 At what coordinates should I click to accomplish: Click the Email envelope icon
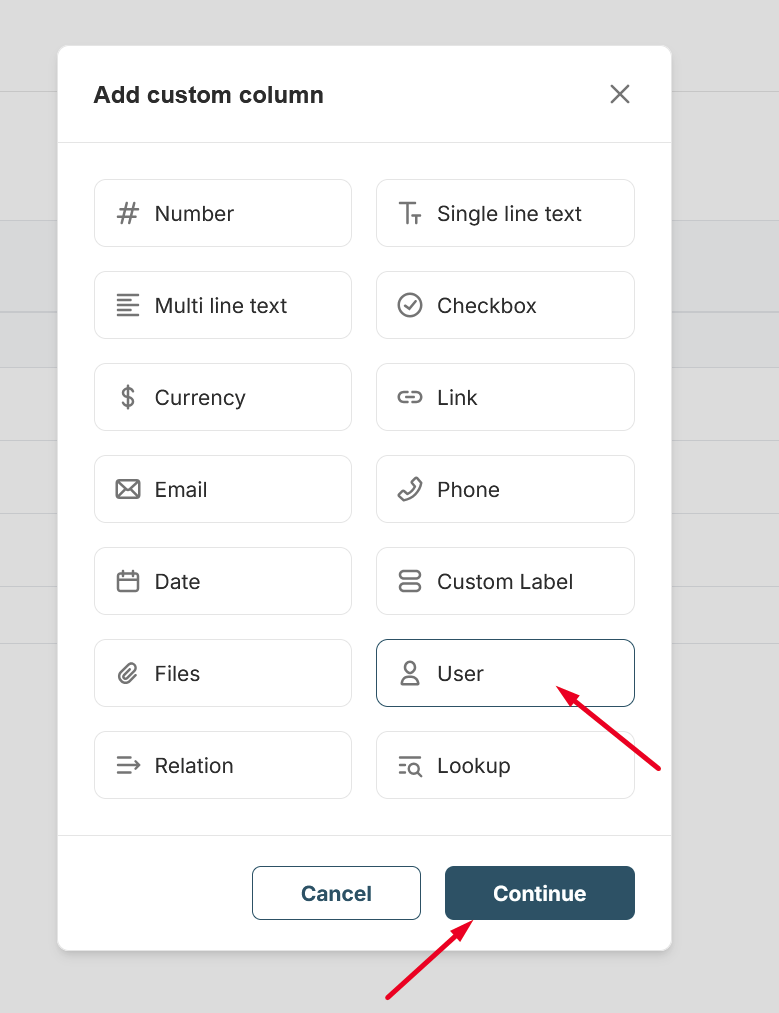point(128,489)
